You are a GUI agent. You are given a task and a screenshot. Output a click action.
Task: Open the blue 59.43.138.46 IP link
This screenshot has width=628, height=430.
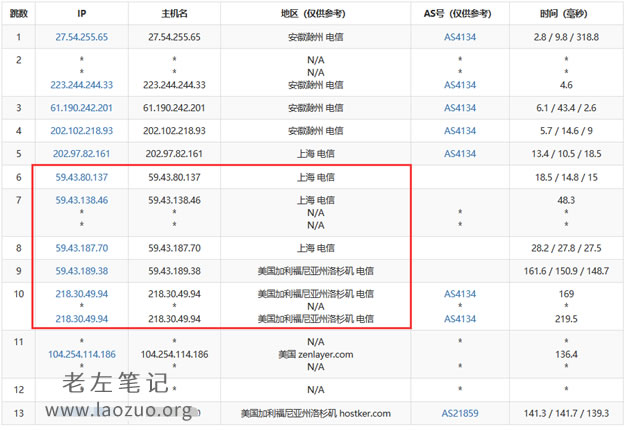[82, 200]
